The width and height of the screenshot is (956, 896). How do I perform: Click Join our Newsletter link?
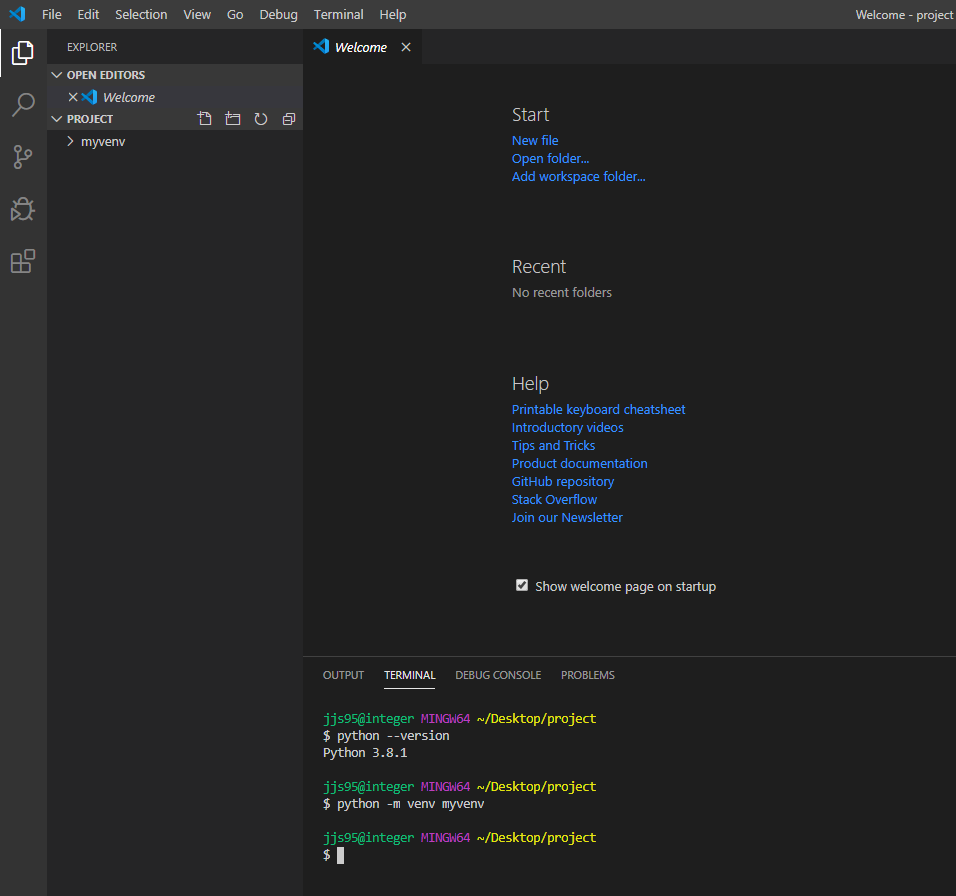pyautogui.click(x=567, y=517)
